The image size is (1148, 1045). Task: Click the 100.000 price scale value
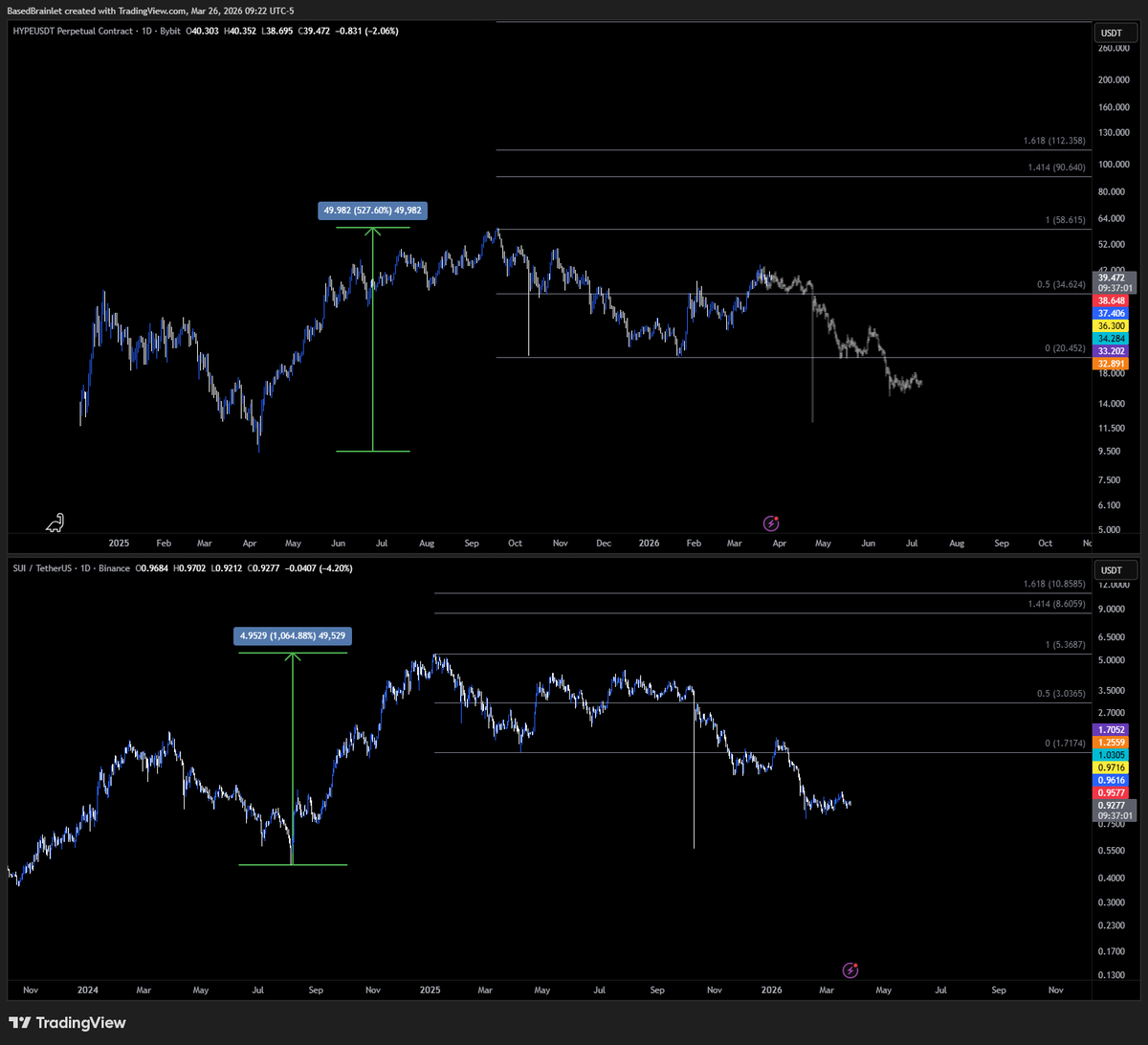pyautogui.click(x=1112, y=165)
